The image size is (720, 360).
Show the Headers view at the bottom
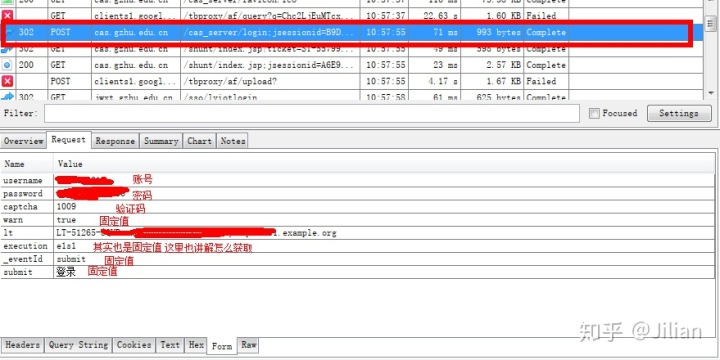click(23, 344)
